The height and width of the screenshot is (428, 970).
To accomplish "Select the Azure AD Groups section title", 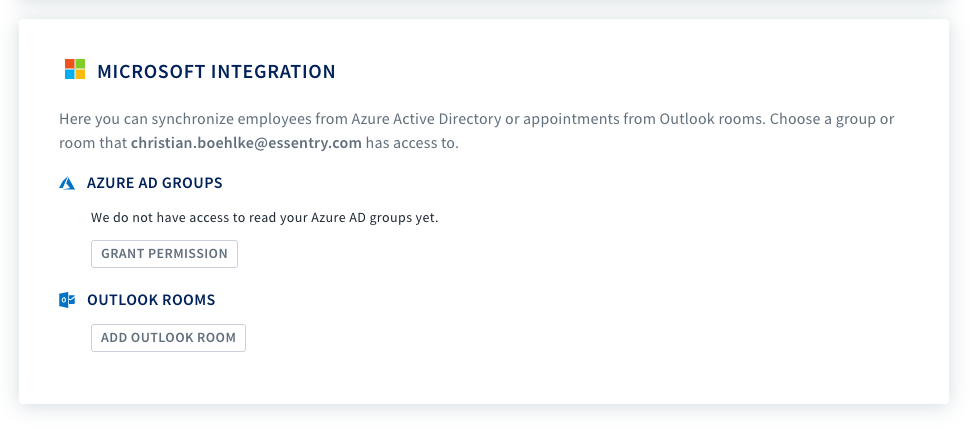I will [155, 183].
